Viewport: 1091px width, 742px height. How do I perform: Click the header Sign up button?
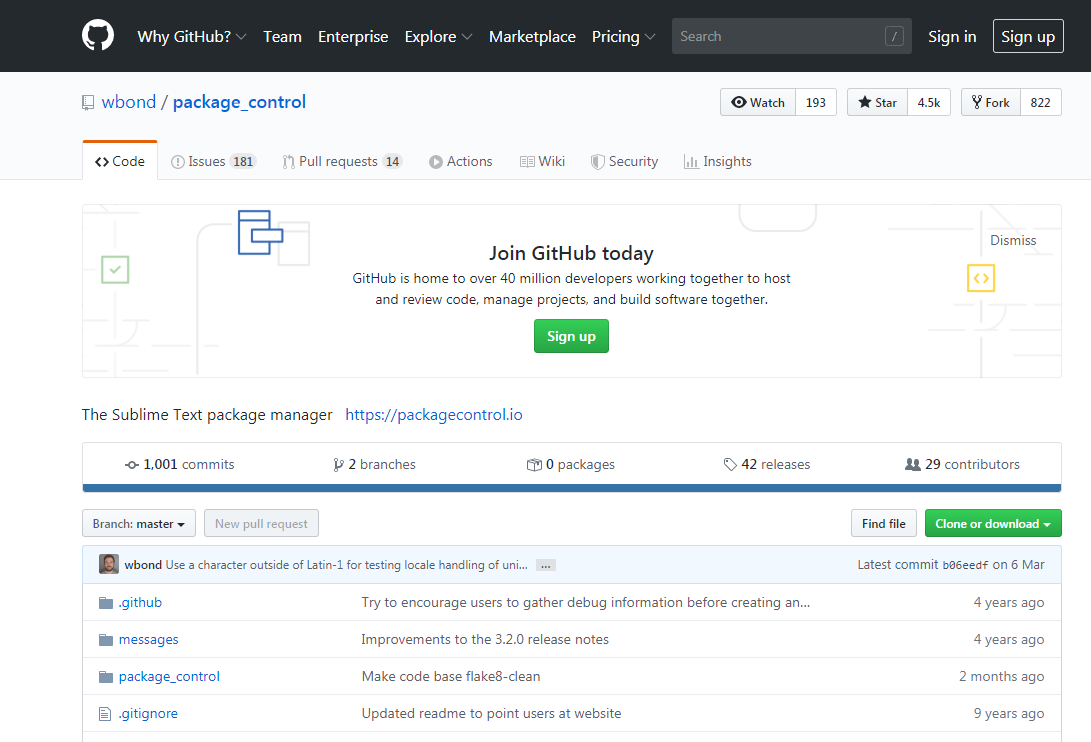coord(1028,36)
